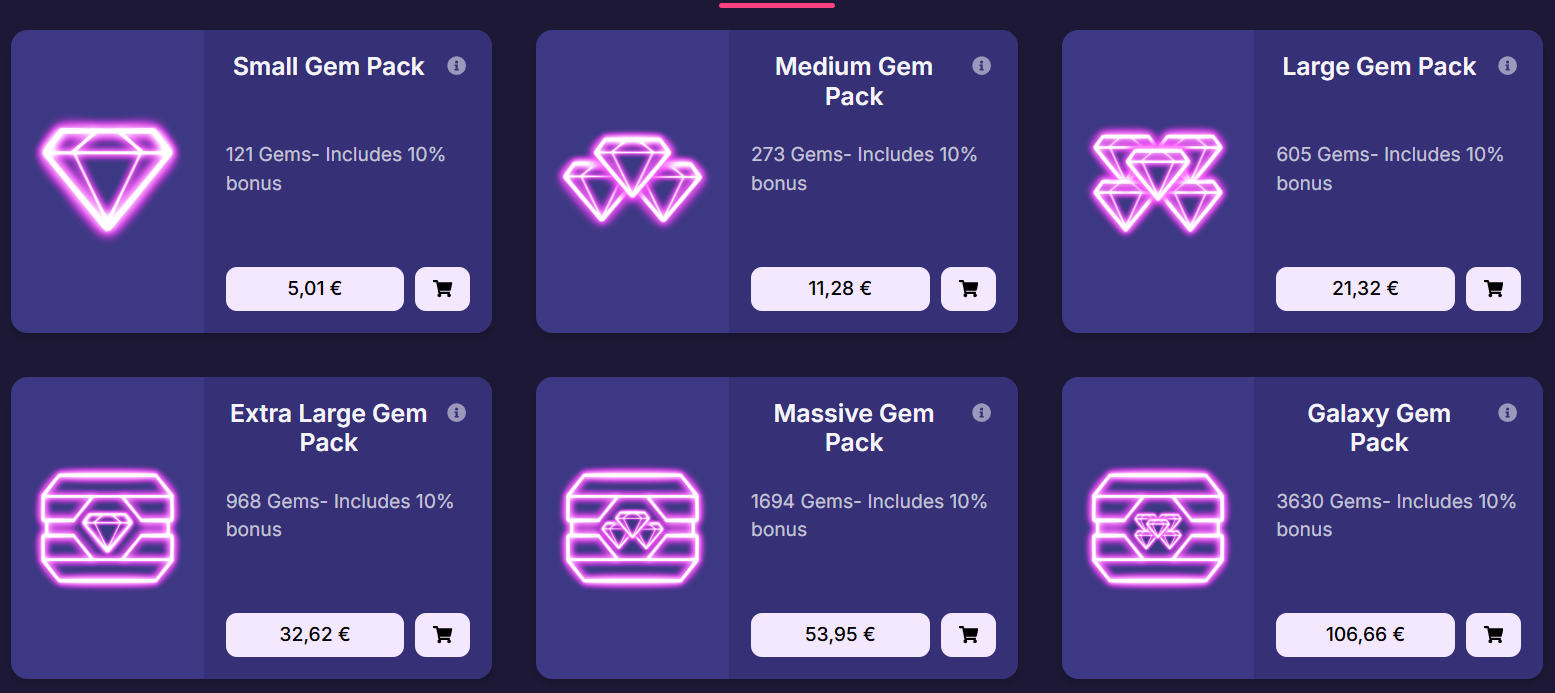Add Massive Gem Pack to cart
Viewport: 1555px width, 693px height.
968,635
